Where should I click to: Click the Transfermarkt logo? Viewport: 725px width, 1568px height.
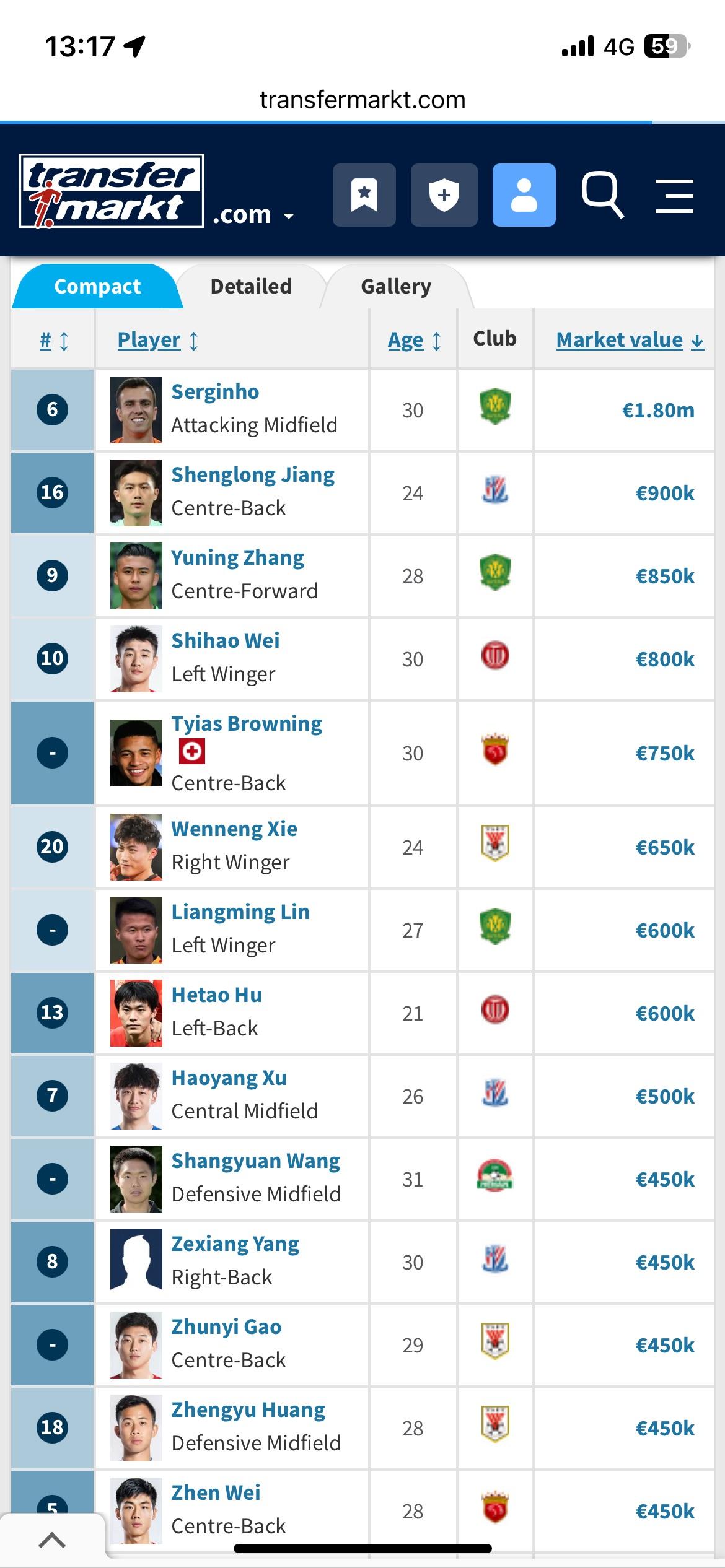point(112,191)
